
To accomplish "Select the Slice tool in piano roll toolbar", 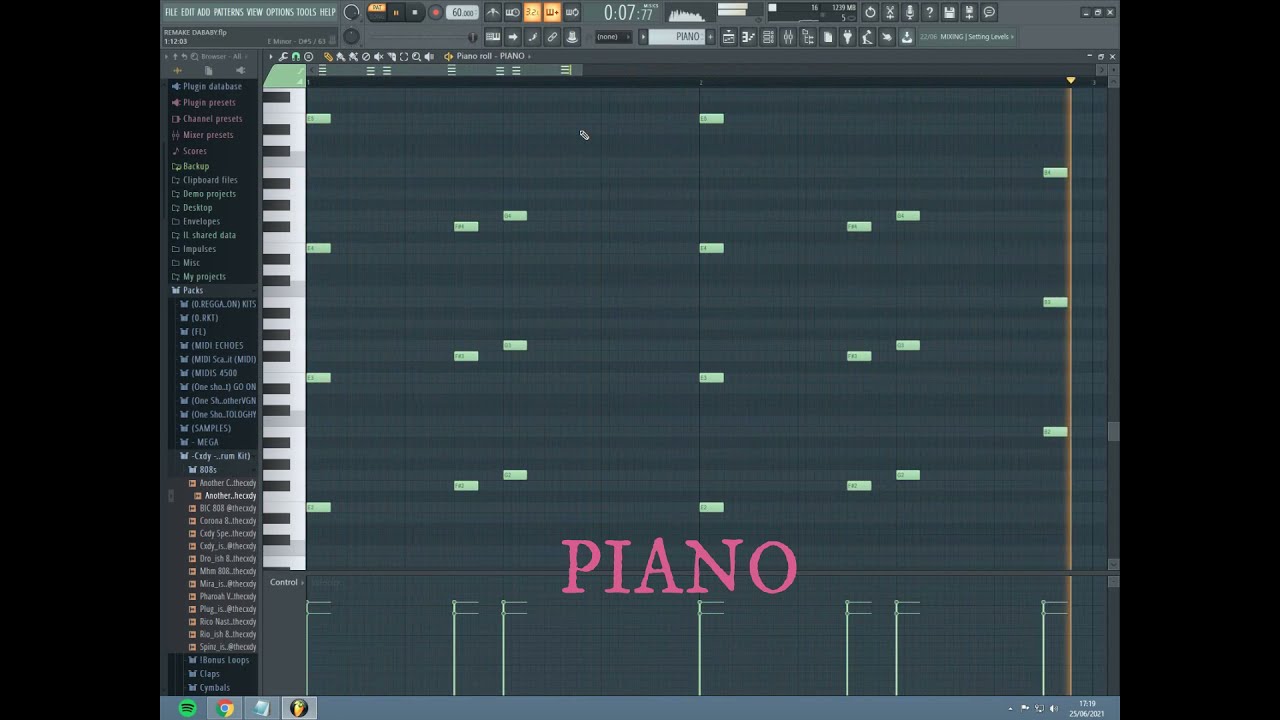I will click(391, 56).
